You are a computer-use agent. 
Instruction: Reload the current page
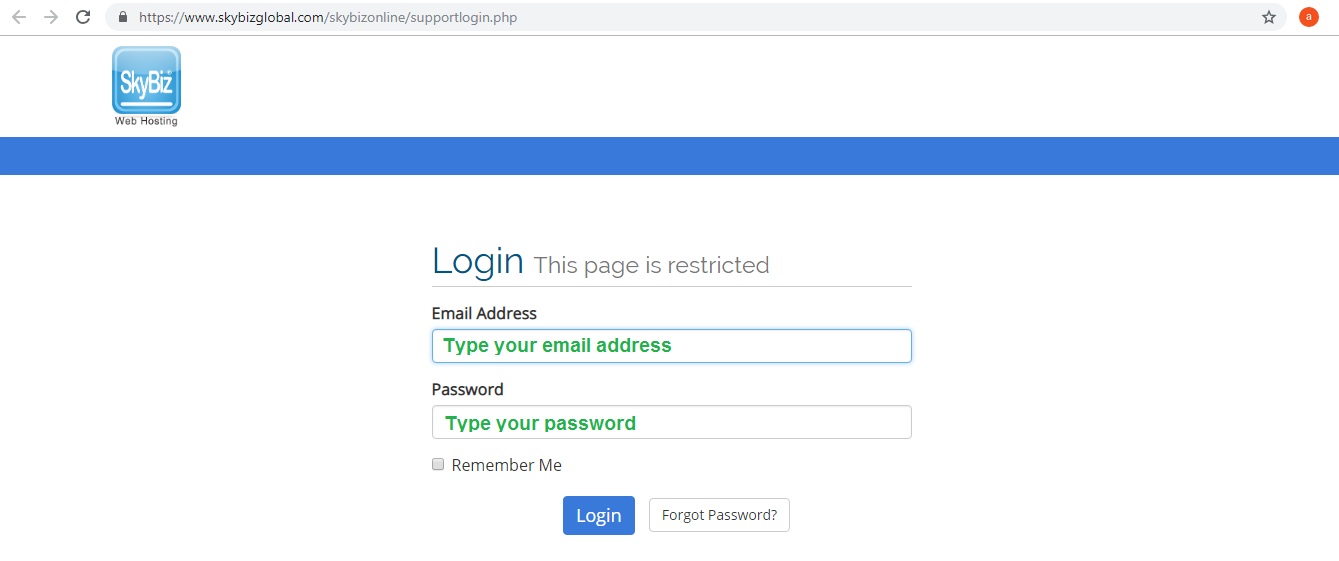(83, 17)
